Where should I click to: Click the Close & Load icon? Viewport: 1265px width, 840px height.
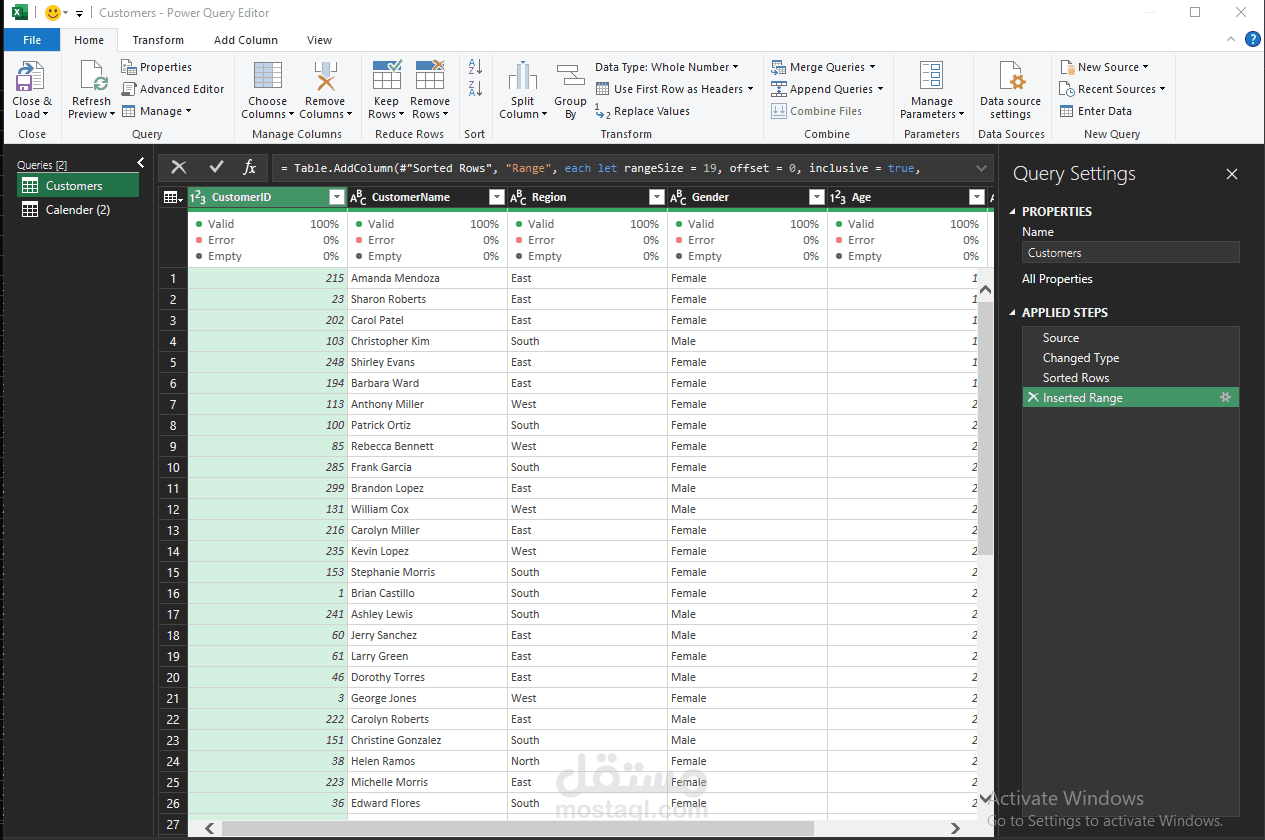tap(31, 78)
